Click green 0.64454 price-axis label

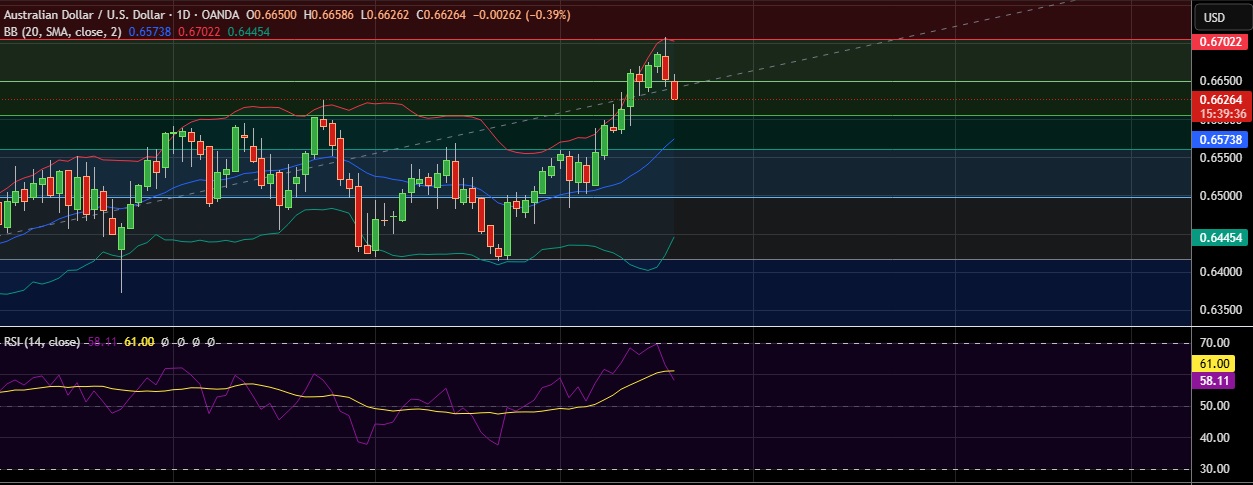click(x=1218, y=237)
